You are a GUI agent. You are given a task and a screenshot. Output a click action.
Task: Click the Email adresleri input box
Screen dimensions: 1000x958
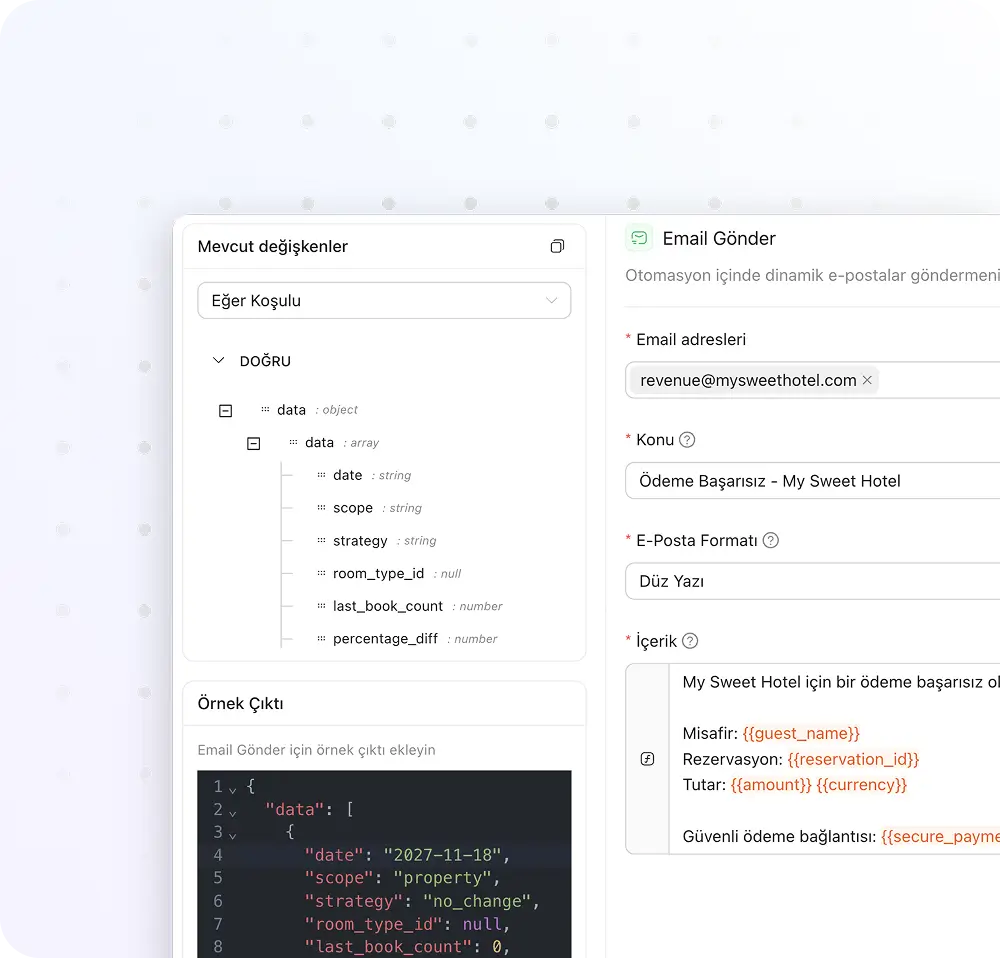coord(812,380)
